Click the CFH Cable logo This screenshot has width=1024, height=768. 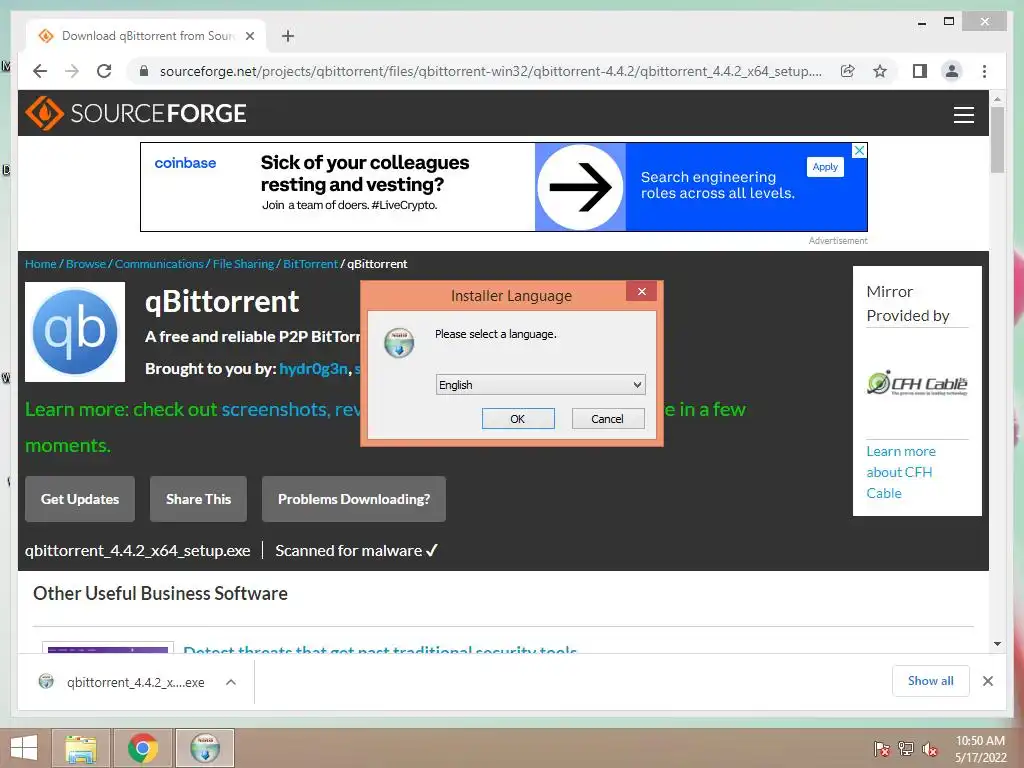coord(917,383)
